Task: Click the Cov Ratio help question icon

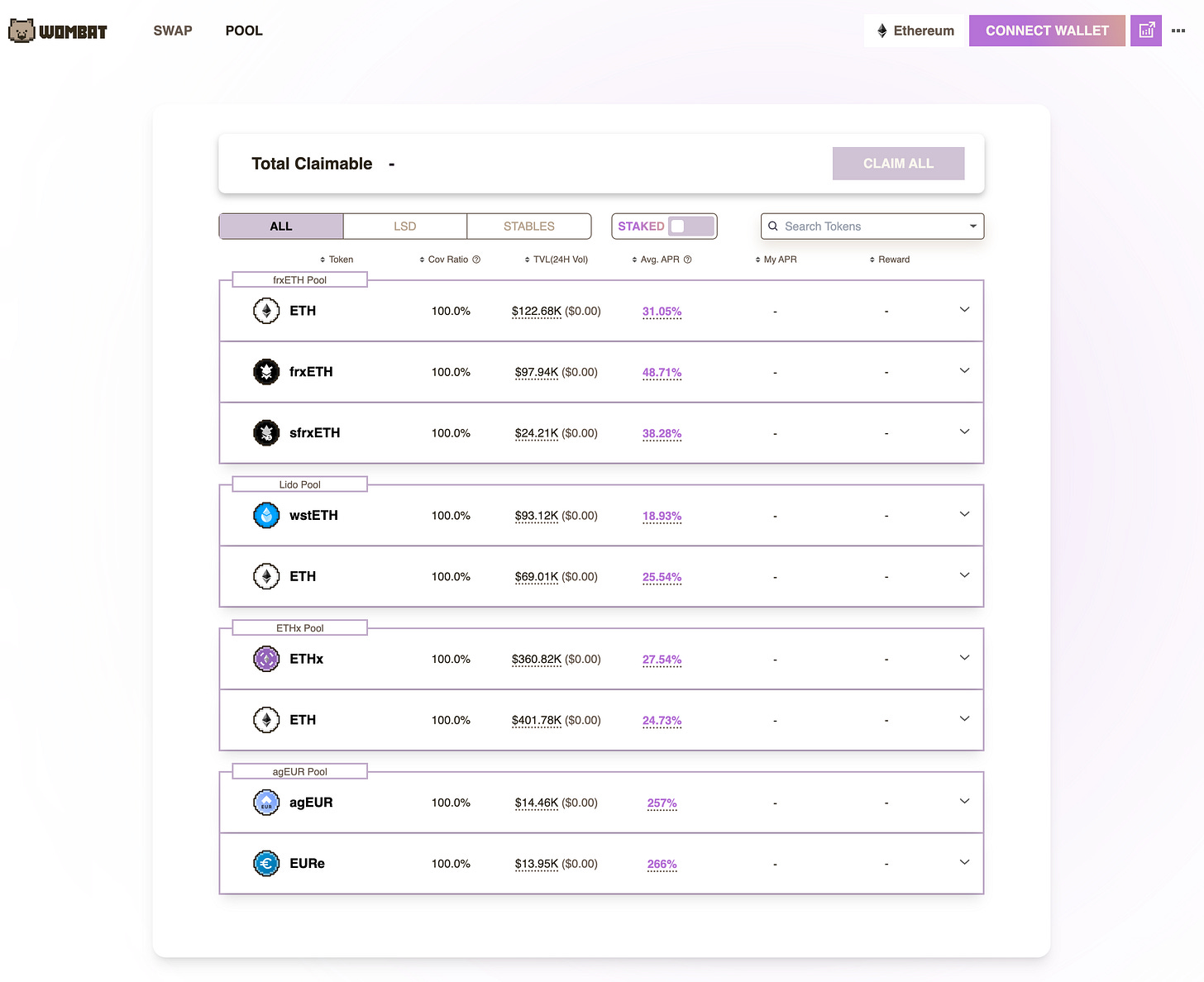Action: pos(476,260)
